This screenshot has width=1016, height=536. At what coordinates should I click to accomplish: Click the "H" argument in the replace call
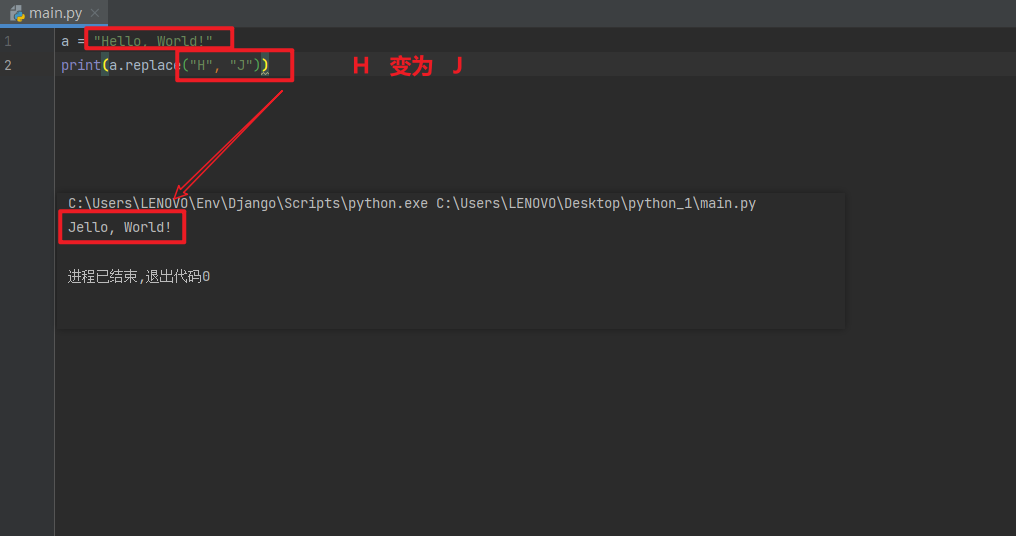tap(202, 65)
